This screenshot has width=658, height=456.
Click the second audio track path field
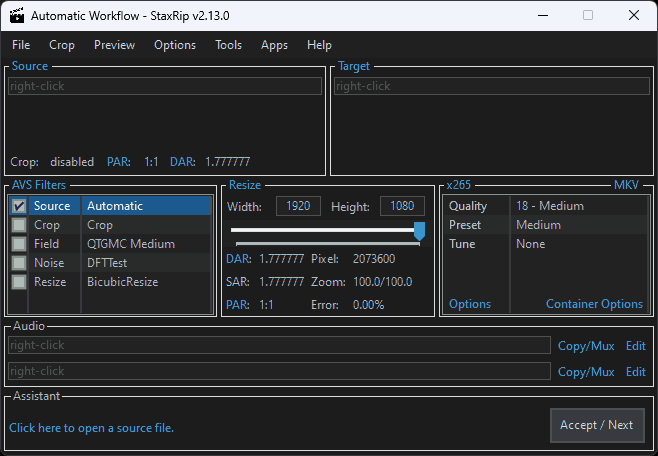tap(279, 371)
